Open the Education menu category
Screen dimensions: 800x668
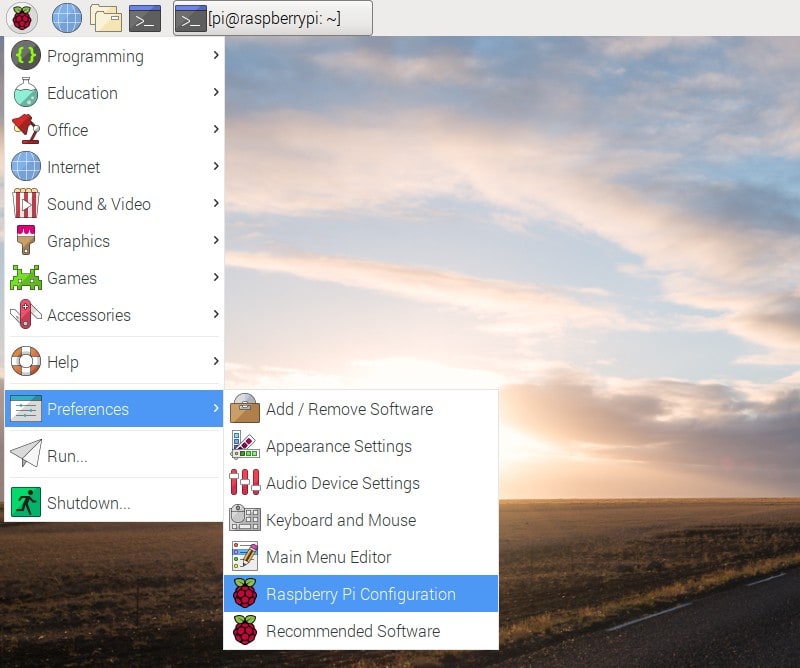[x=114, y=93]
